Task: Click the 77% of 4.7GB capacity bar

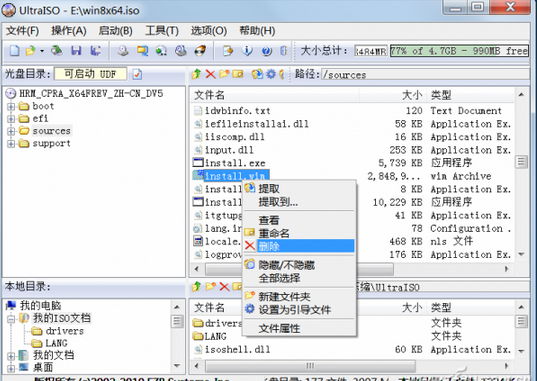Action: click(459, 51)
